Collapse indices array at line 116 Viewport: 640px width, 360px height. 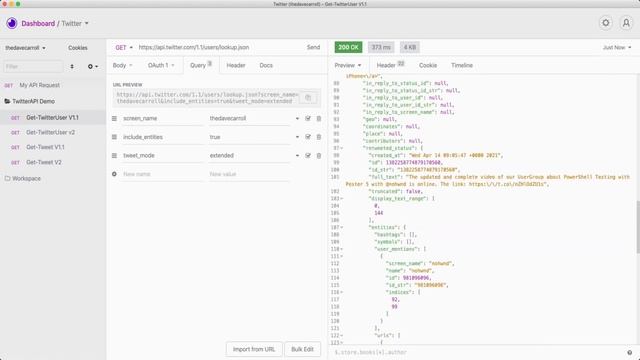342,292
